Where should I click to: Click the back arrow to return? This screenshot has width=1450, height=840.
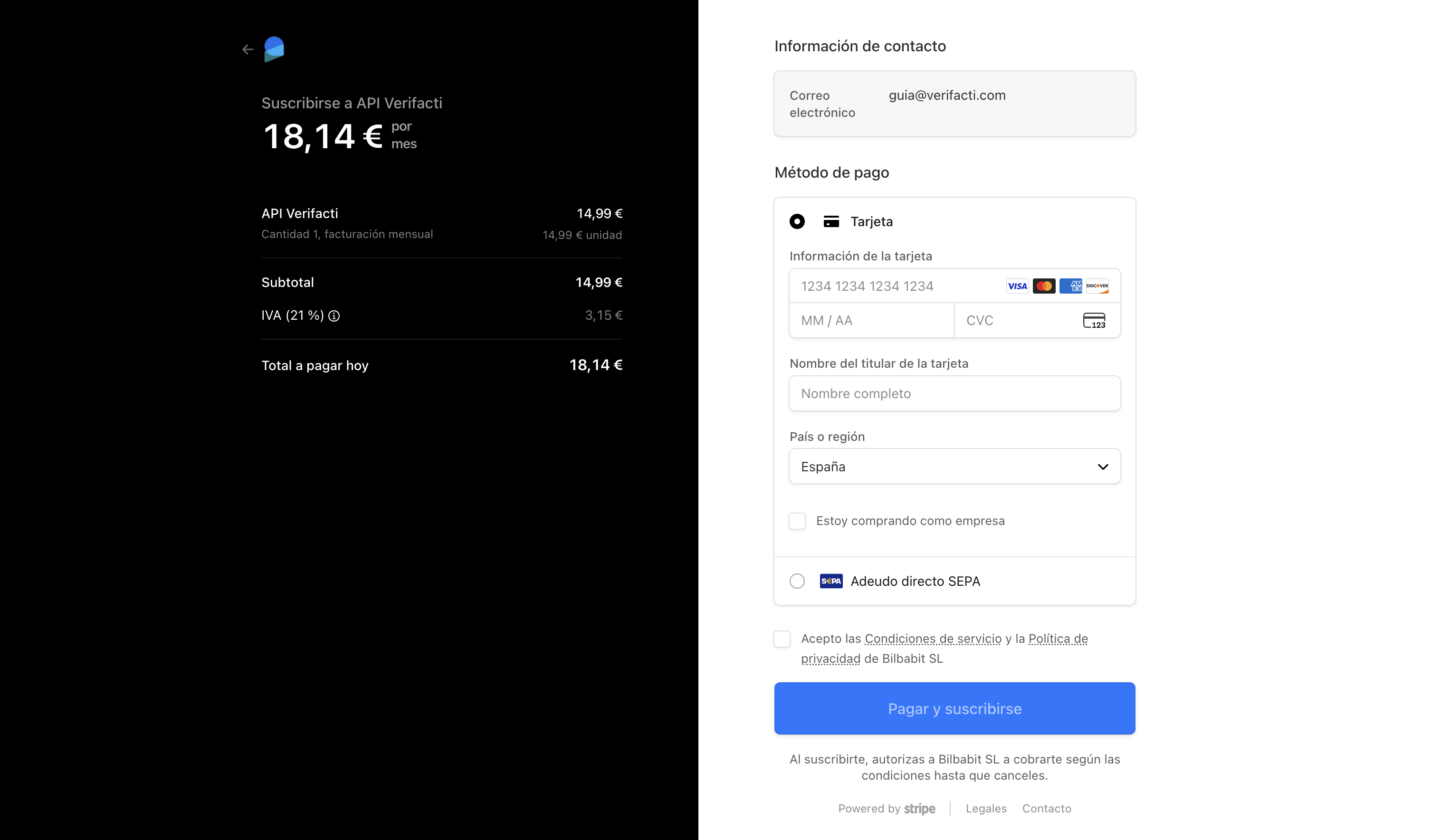[248, 49]
